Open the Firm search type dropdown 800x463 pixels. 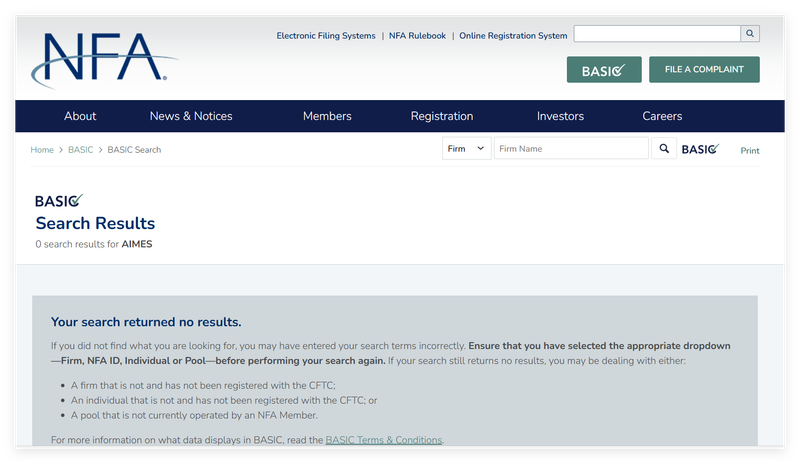coord(466,149)
